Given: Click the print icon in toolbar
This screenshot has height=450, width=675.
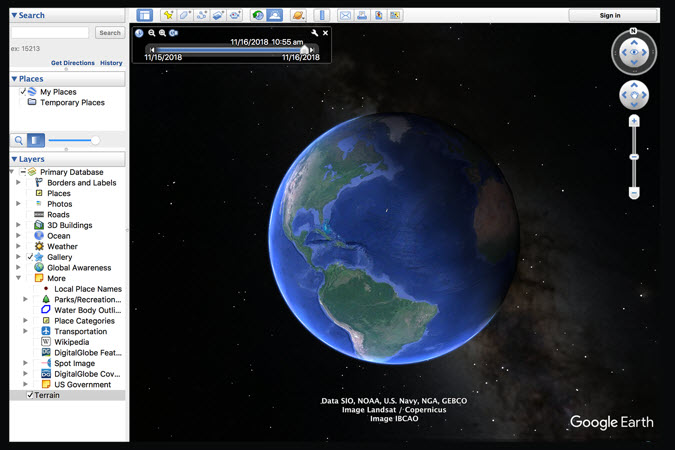Looking at the screenshot, I should 362,15.
